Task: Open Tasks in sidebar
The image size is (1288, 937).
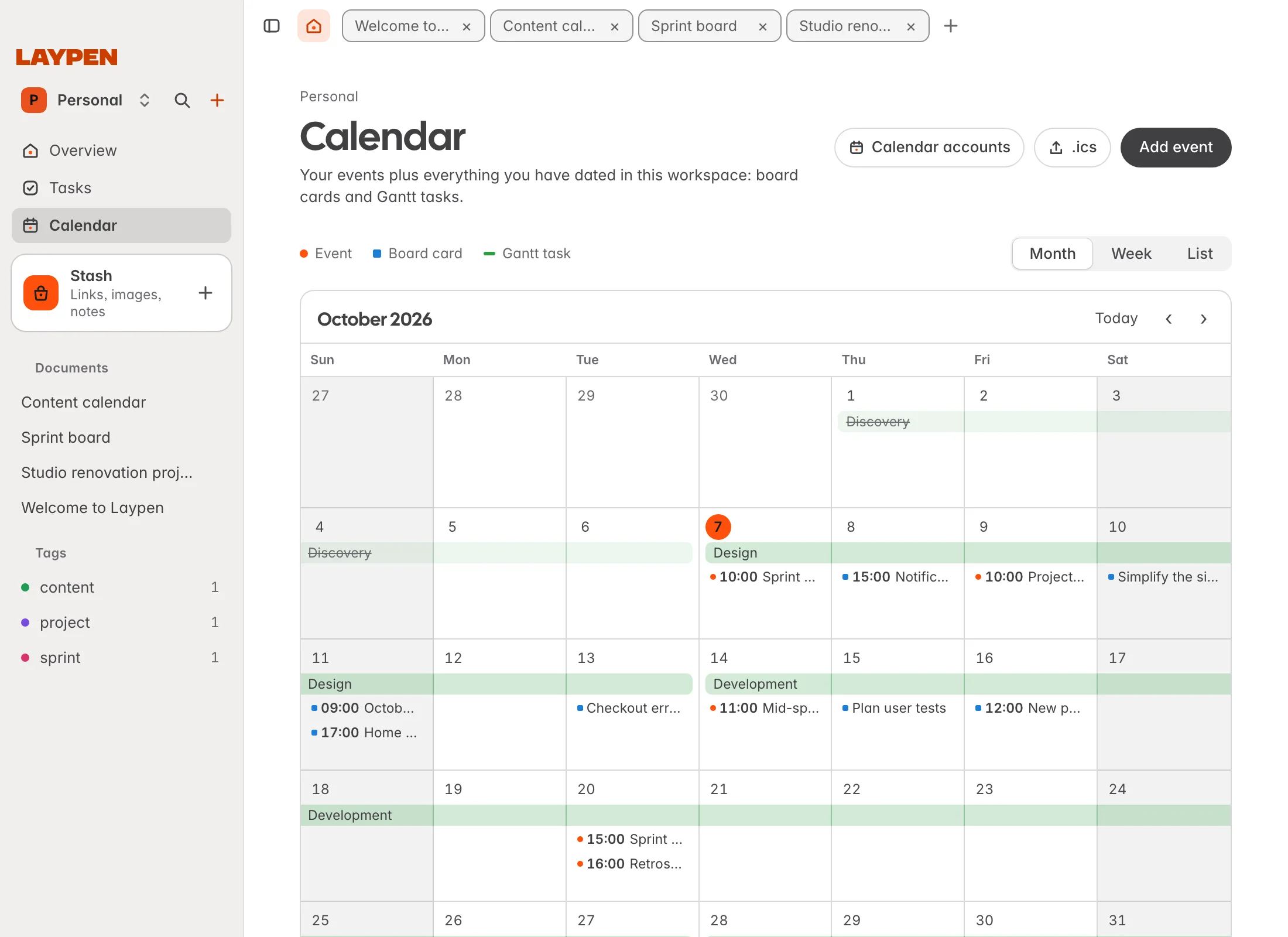Action: [121, 188]
